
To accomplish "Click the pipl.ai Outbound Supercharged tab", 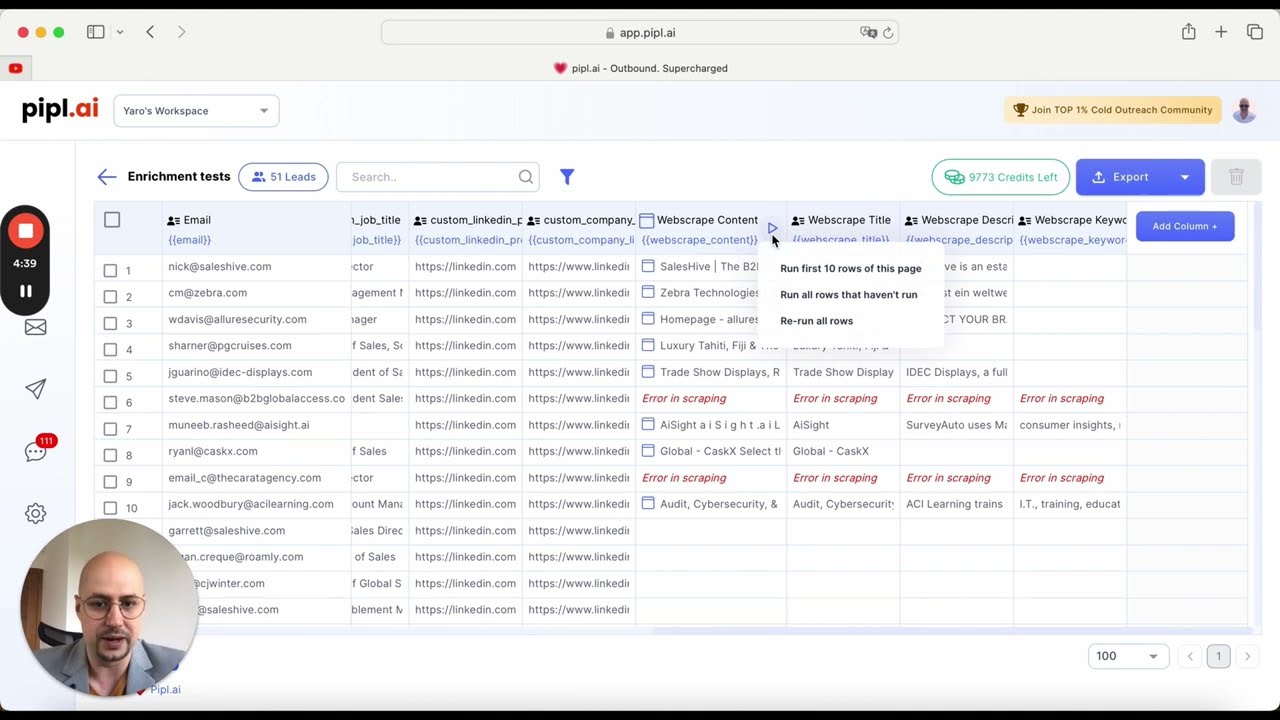I will click(x=640, y=68).
